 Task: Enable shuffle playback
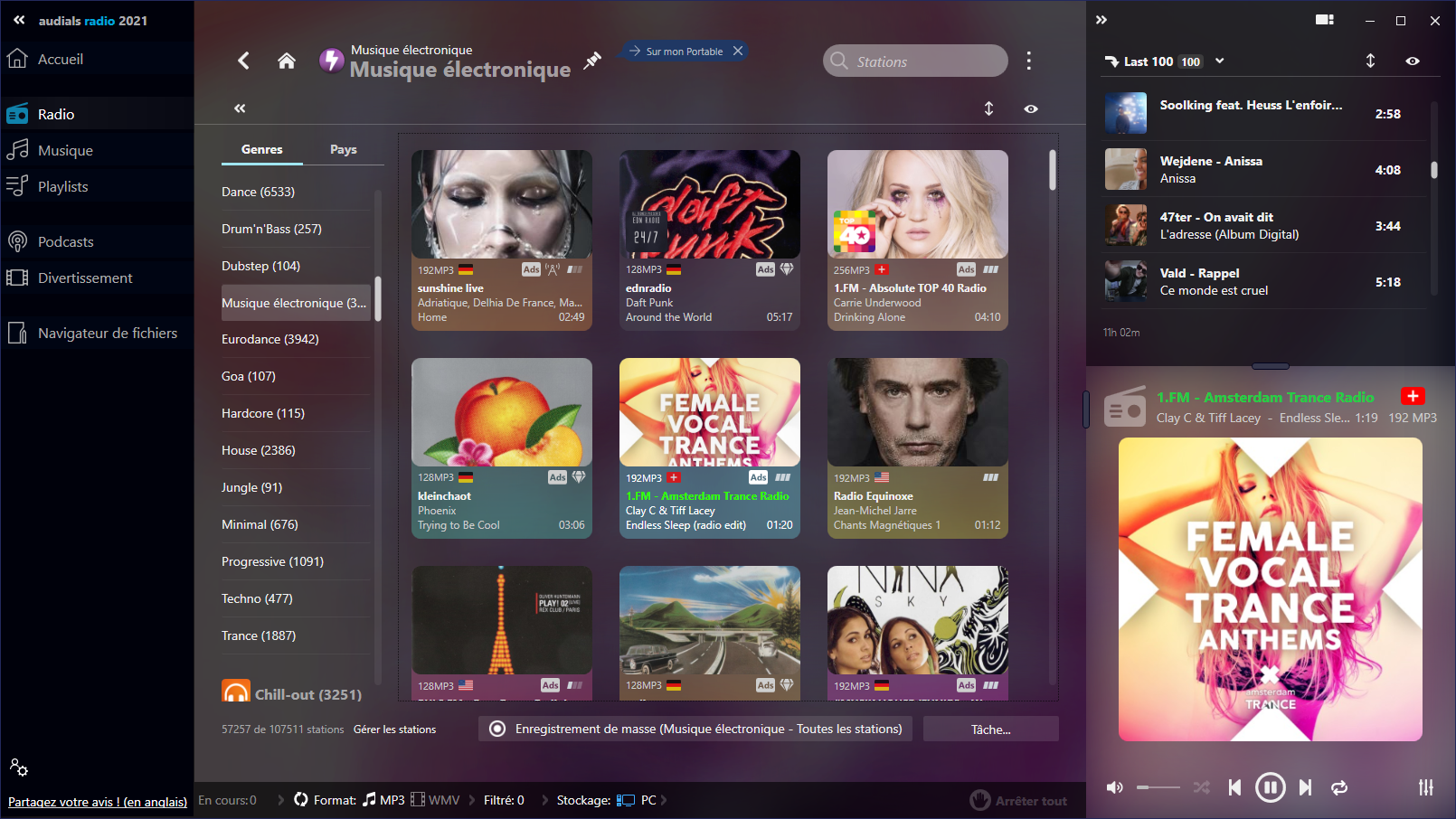[1201, 787]
